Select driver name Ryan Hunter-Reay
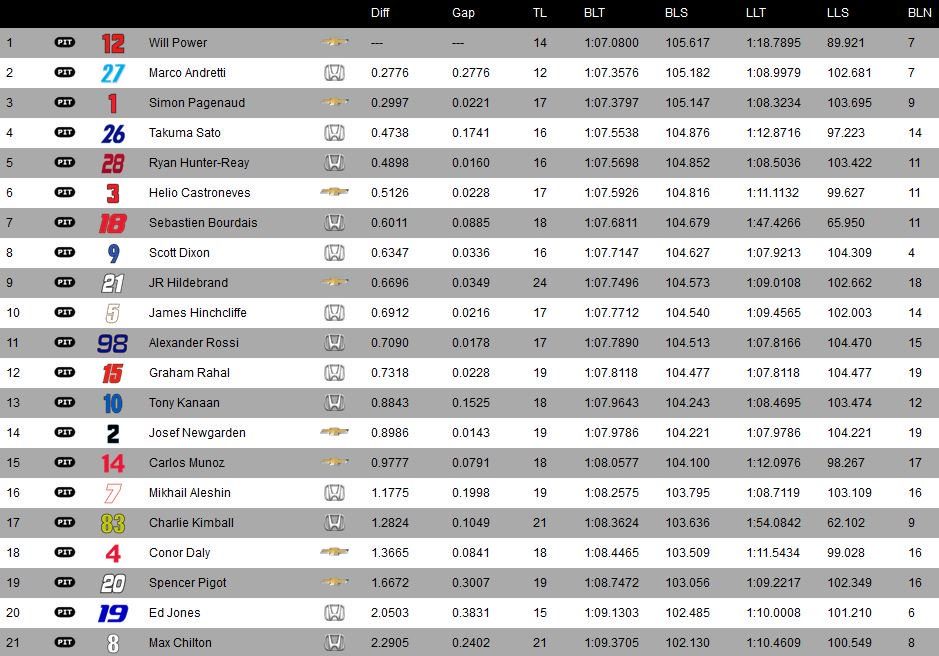This screenshot has height=656, width=939. (199, 163)
